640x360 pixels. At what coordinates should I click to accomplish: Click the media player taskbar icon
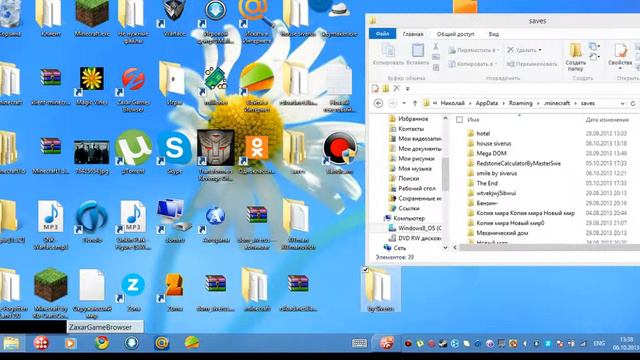70,343
